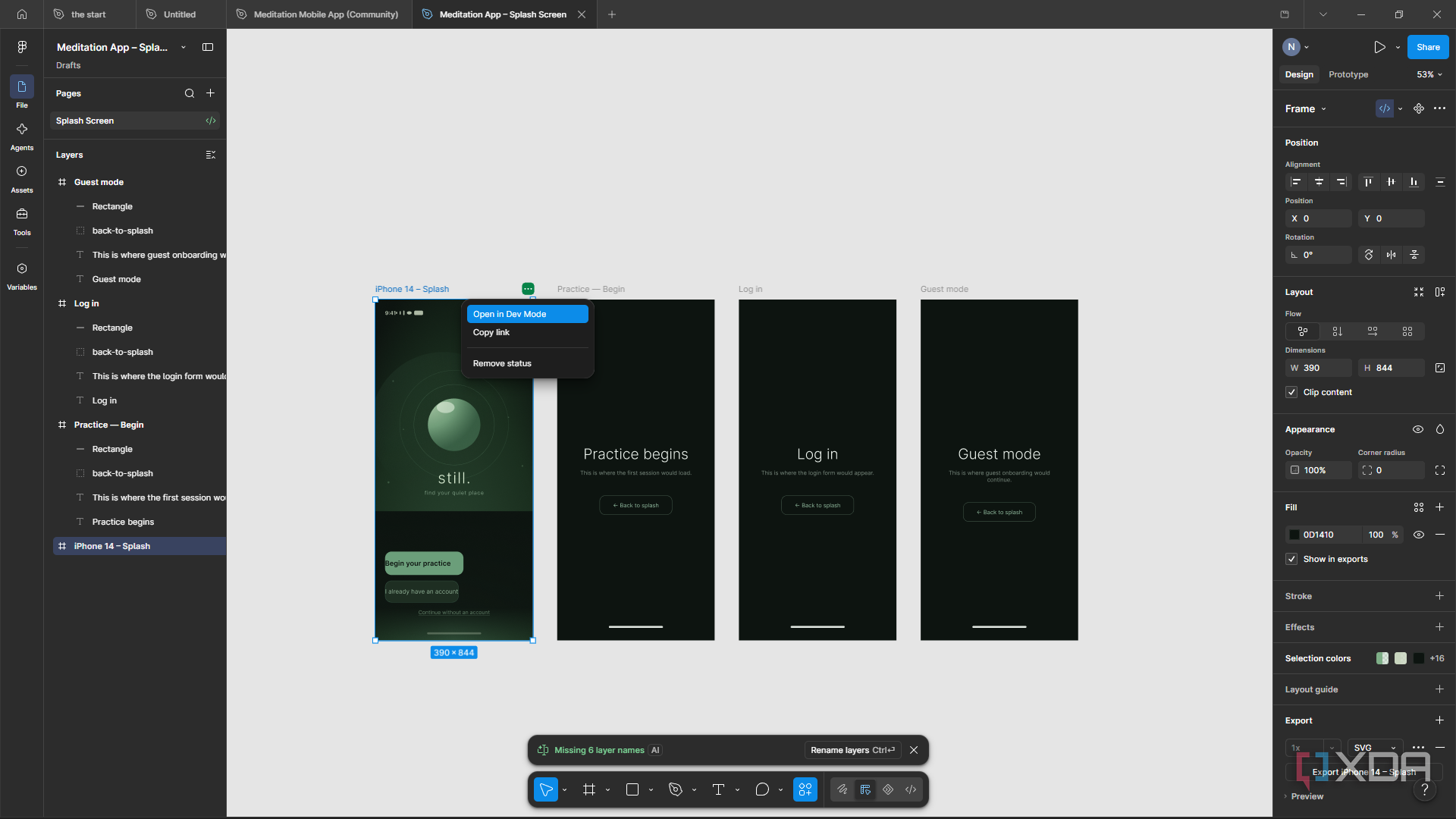Select the Rectangle shape tool
Viewport: 1456px width, 819px height.
[x=632, y=789]
